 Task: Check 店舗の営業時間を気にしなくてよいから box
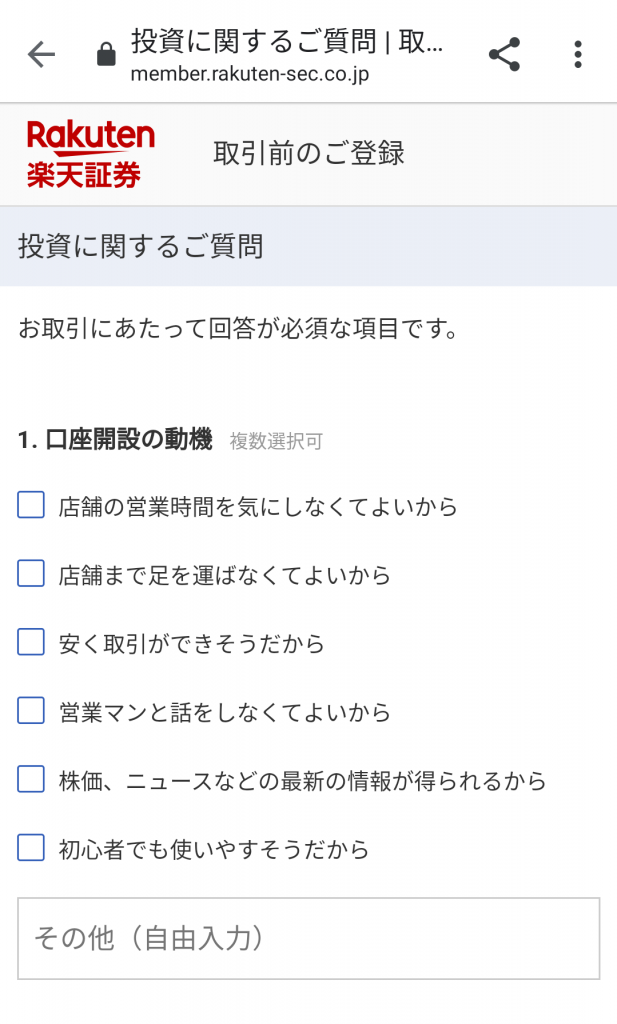31,505
